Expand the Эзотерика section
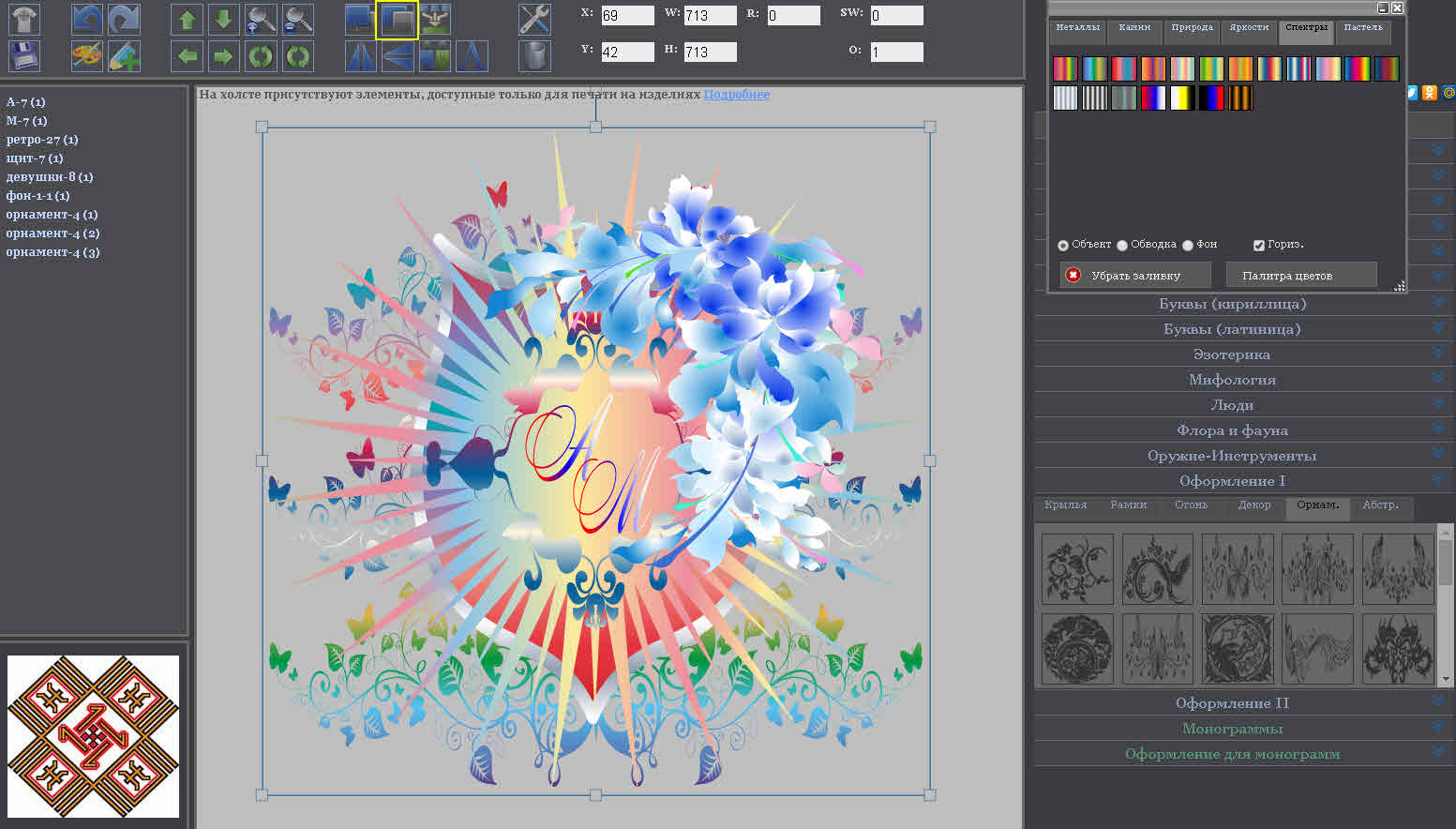Viewport: 1456px width, 829px height. (1244, 354)
